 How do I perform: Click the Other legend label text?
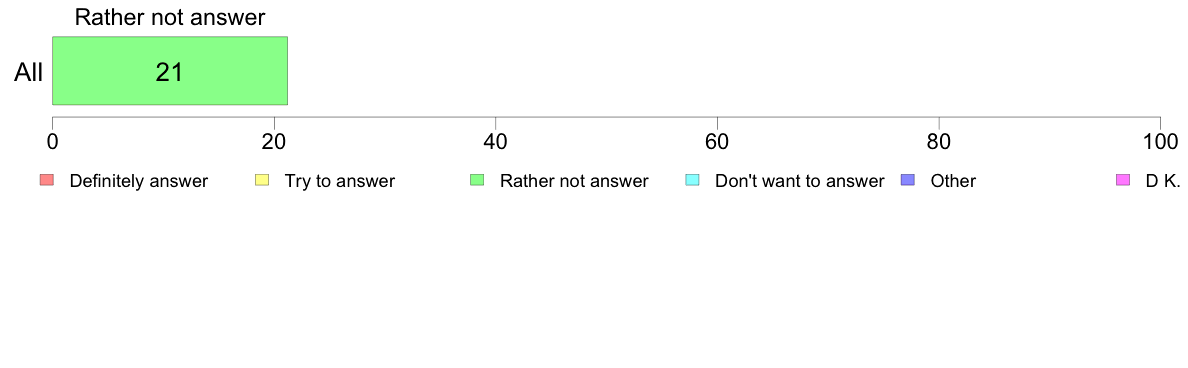coord(953,181)
